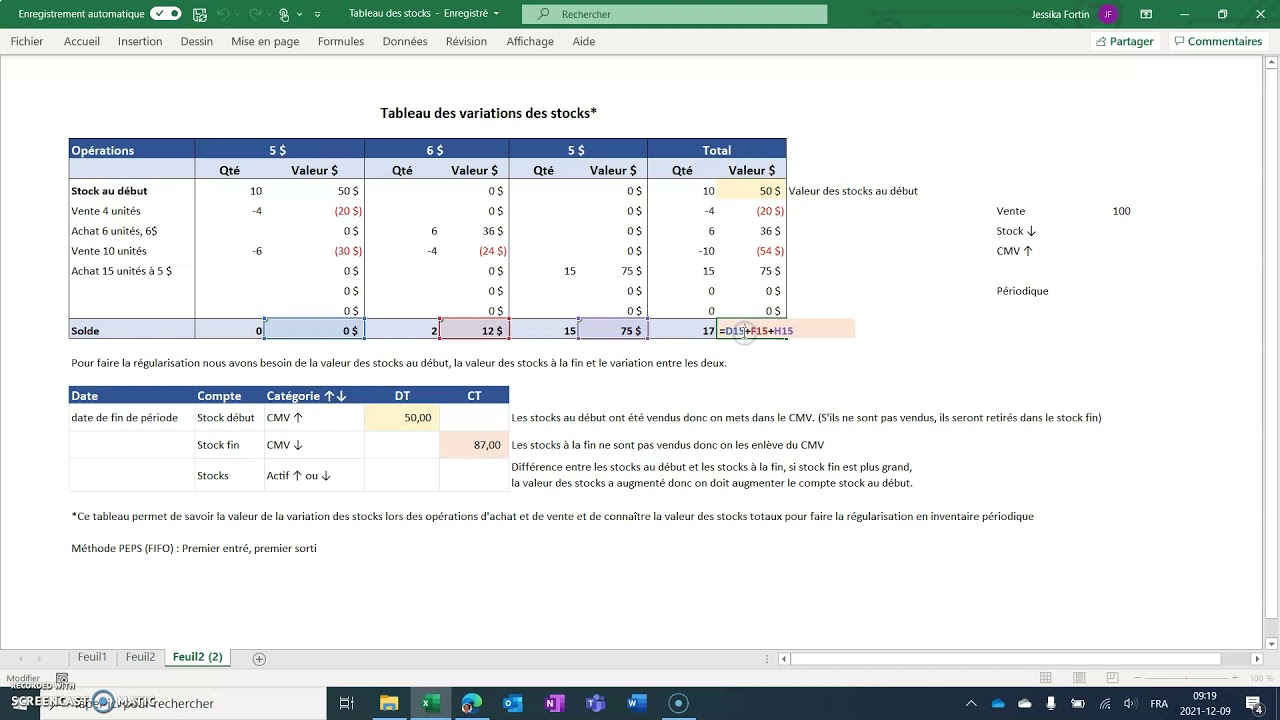Toggle the Enregistrement automatique switch
Screen dimensions: 1280x720
coord(165,14)
